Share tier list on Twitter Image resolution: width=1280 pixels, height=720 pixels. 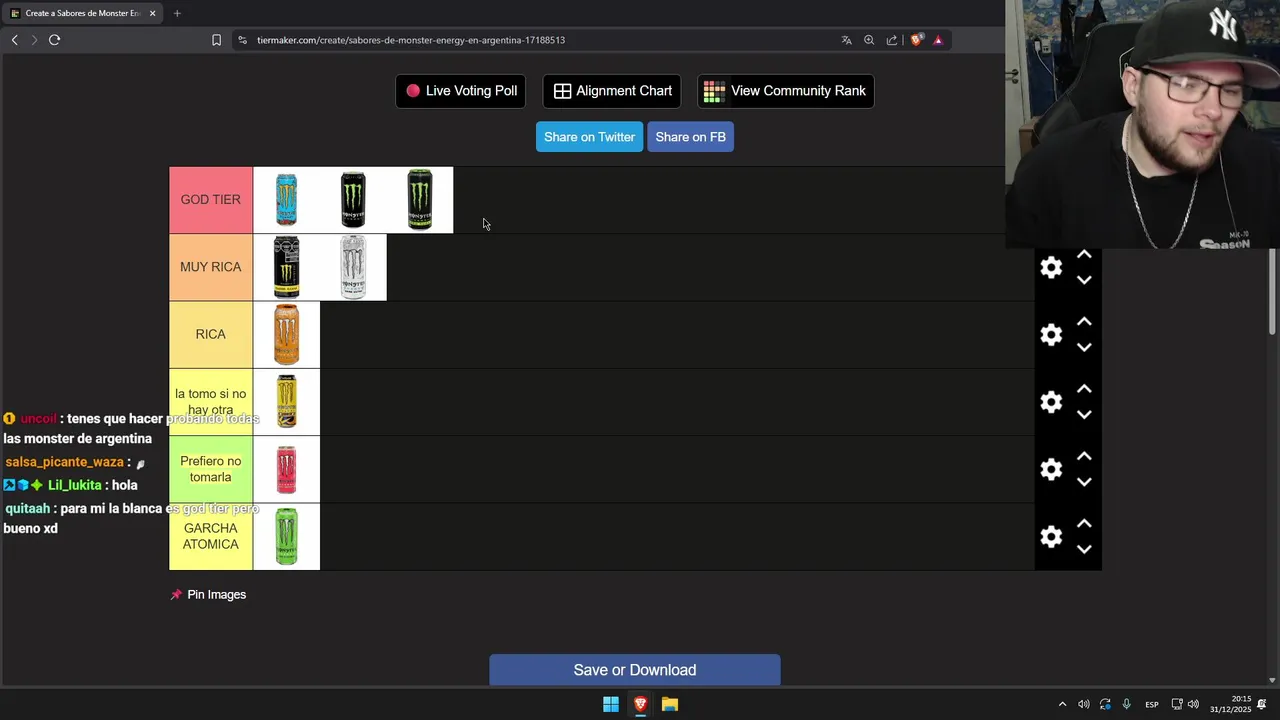(590, 137)
